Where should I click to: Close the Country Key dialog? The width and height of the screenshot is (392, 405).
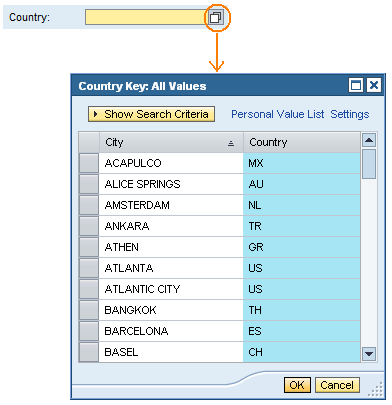(374, 85)
